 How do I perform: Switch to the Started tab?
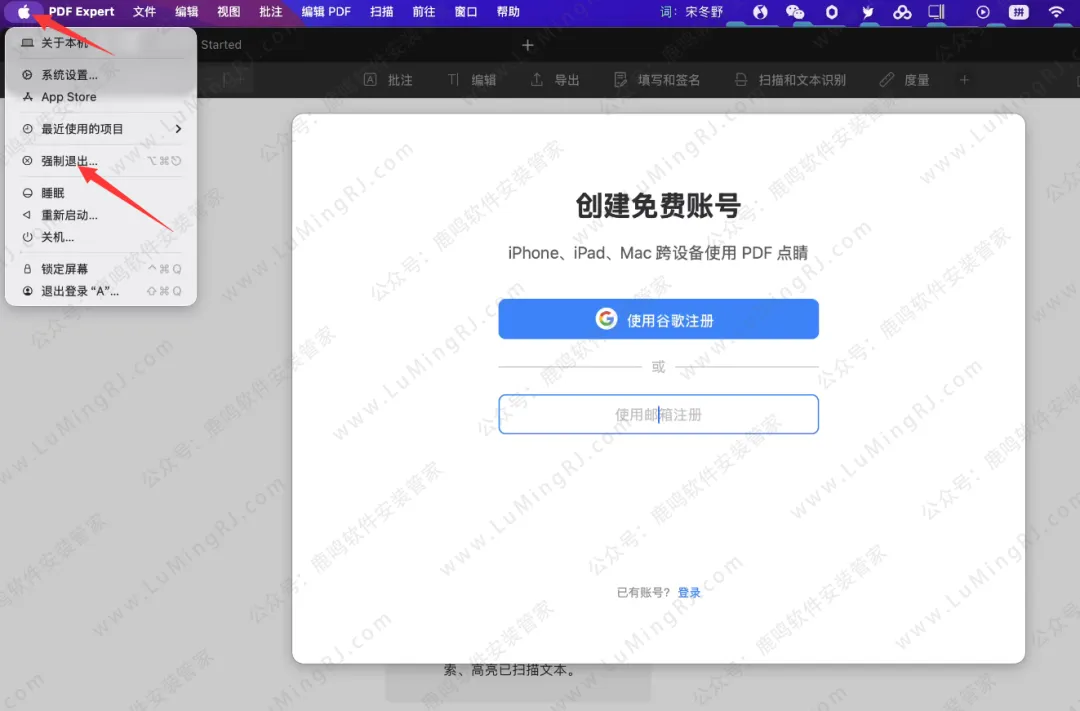point(220,44)
